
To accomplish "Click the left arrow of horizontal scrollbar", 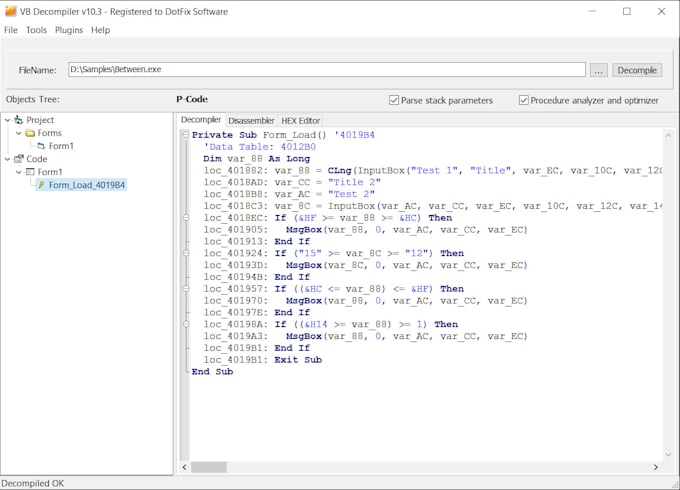I will pyautogui.click(x=185, y=467).
